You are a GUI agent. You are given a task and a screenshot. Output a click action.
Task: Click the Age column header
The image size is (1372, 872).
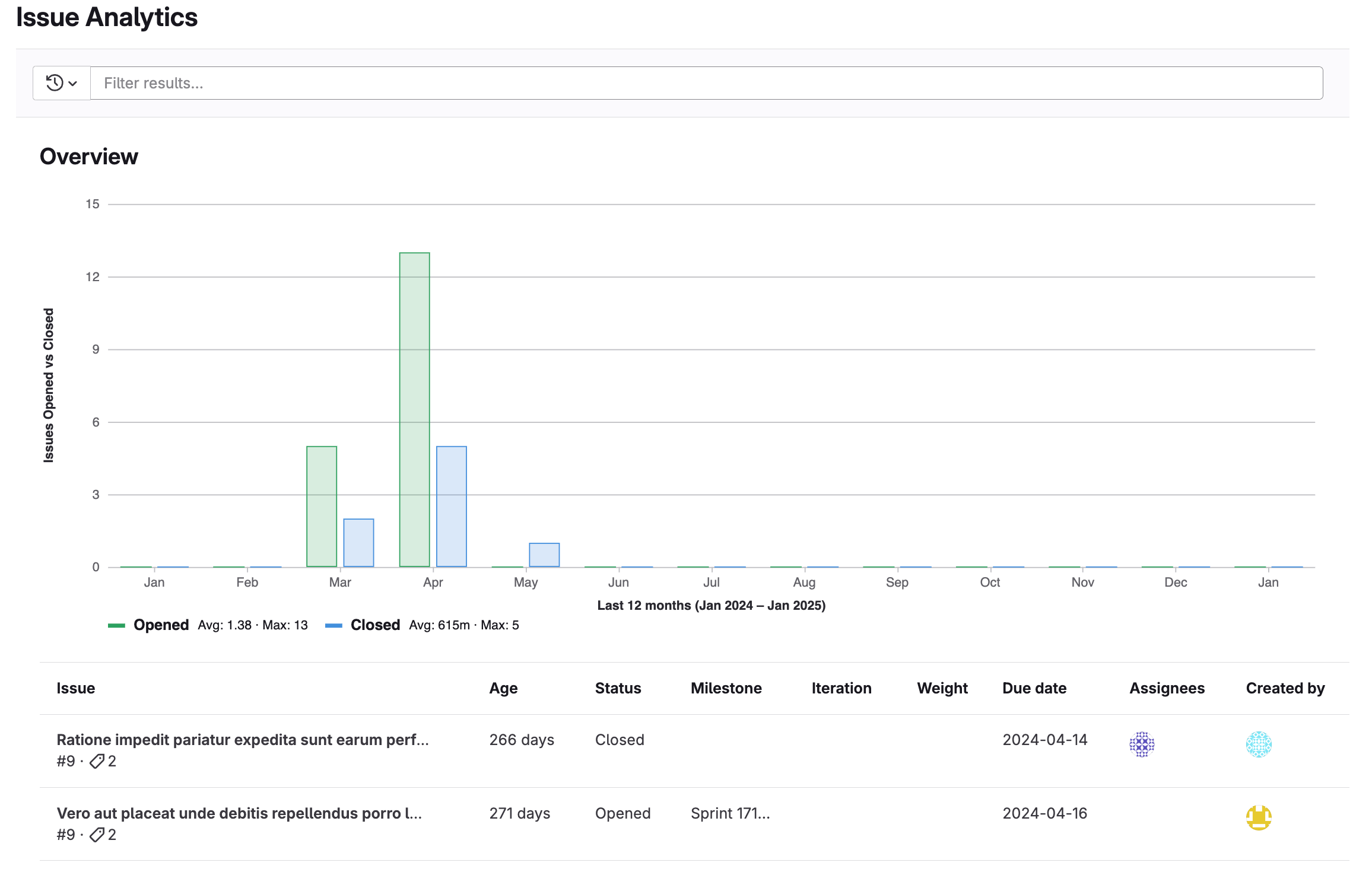click(x=503, y=688)
